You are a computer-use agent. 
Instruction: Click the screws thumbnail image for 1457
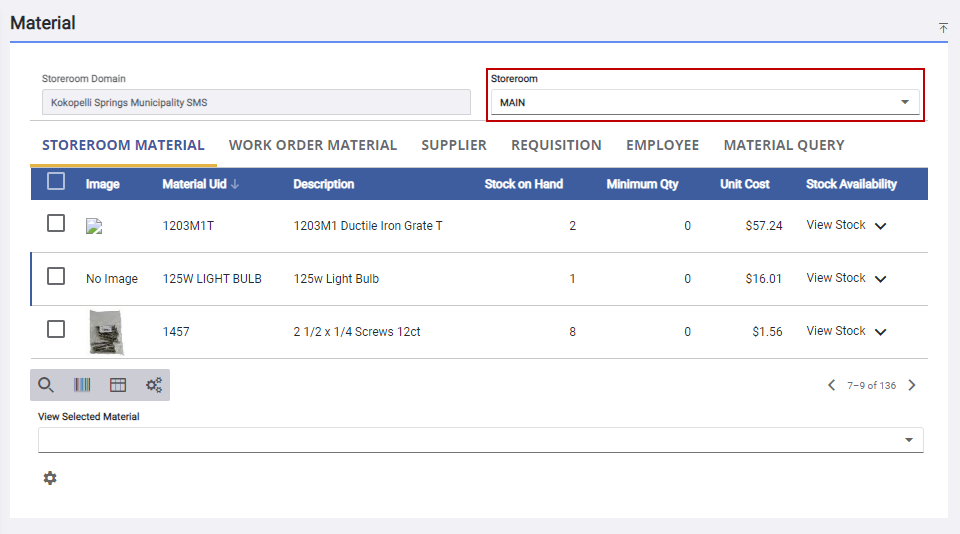105,331
